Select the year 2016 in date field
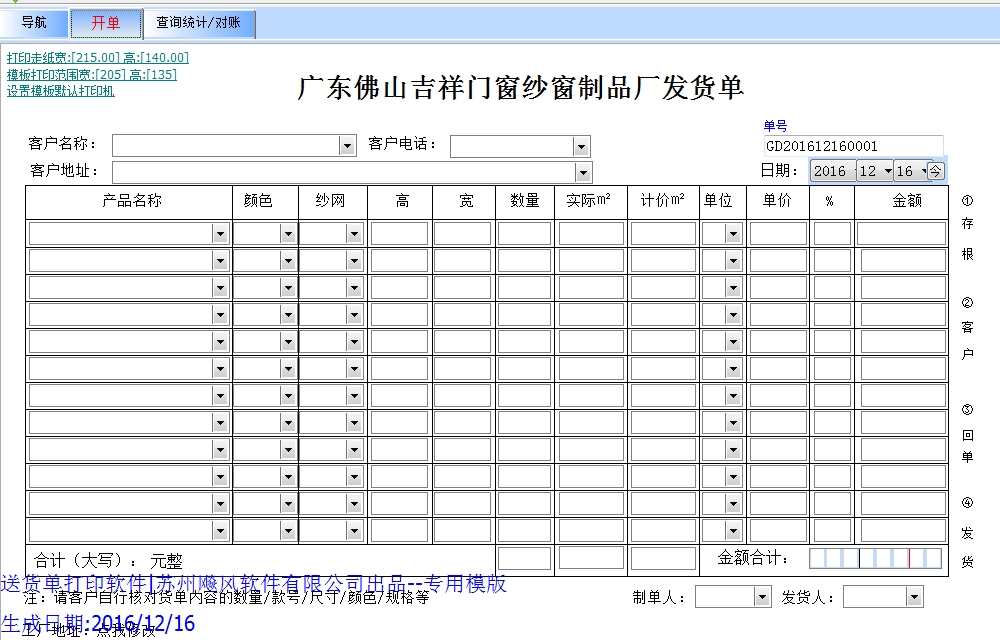Image resolution: width=1000 pixels, height=640 pixels. [830, 171]
